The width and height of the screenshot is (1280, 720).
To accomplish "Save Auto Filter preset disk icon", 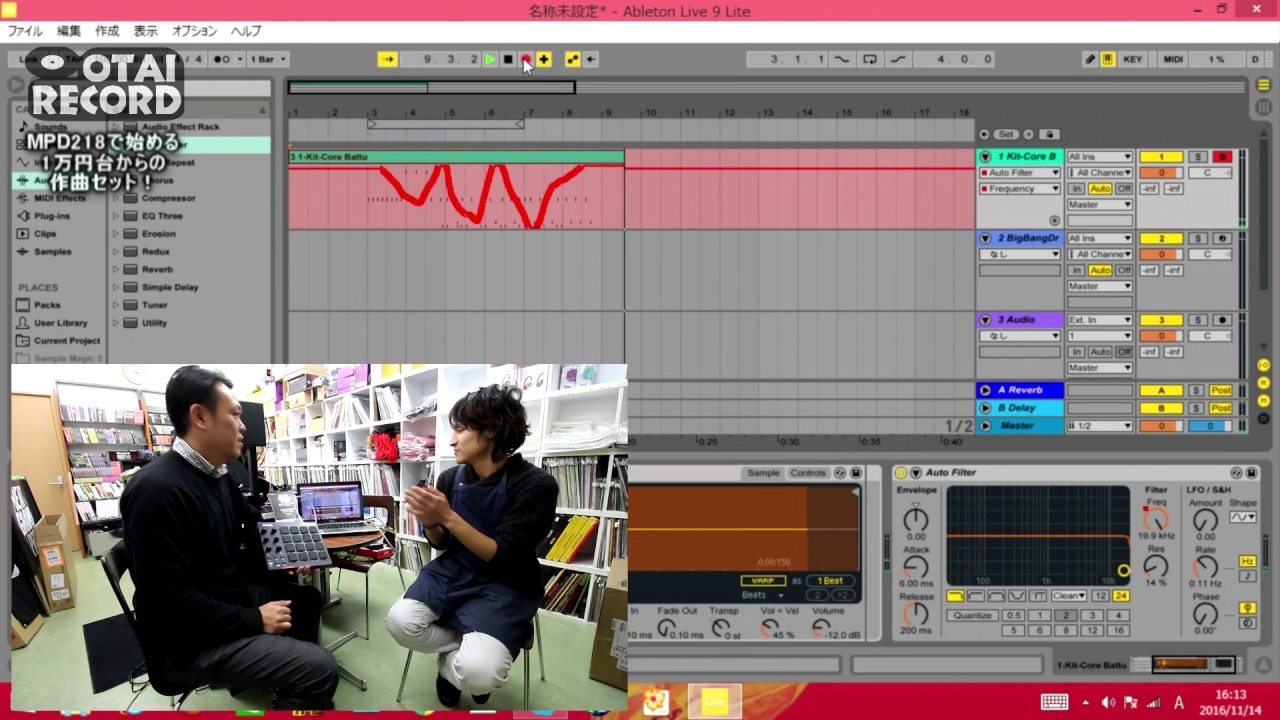I will [1251, 472].
